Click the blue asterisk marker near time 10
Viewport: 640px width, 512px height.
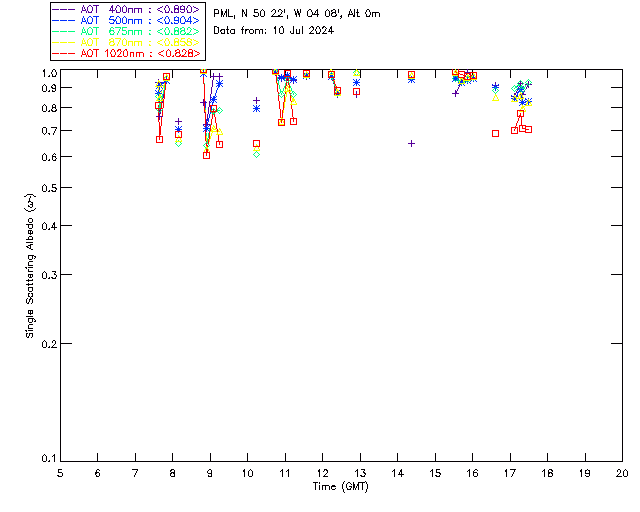[x=256, y=109]
